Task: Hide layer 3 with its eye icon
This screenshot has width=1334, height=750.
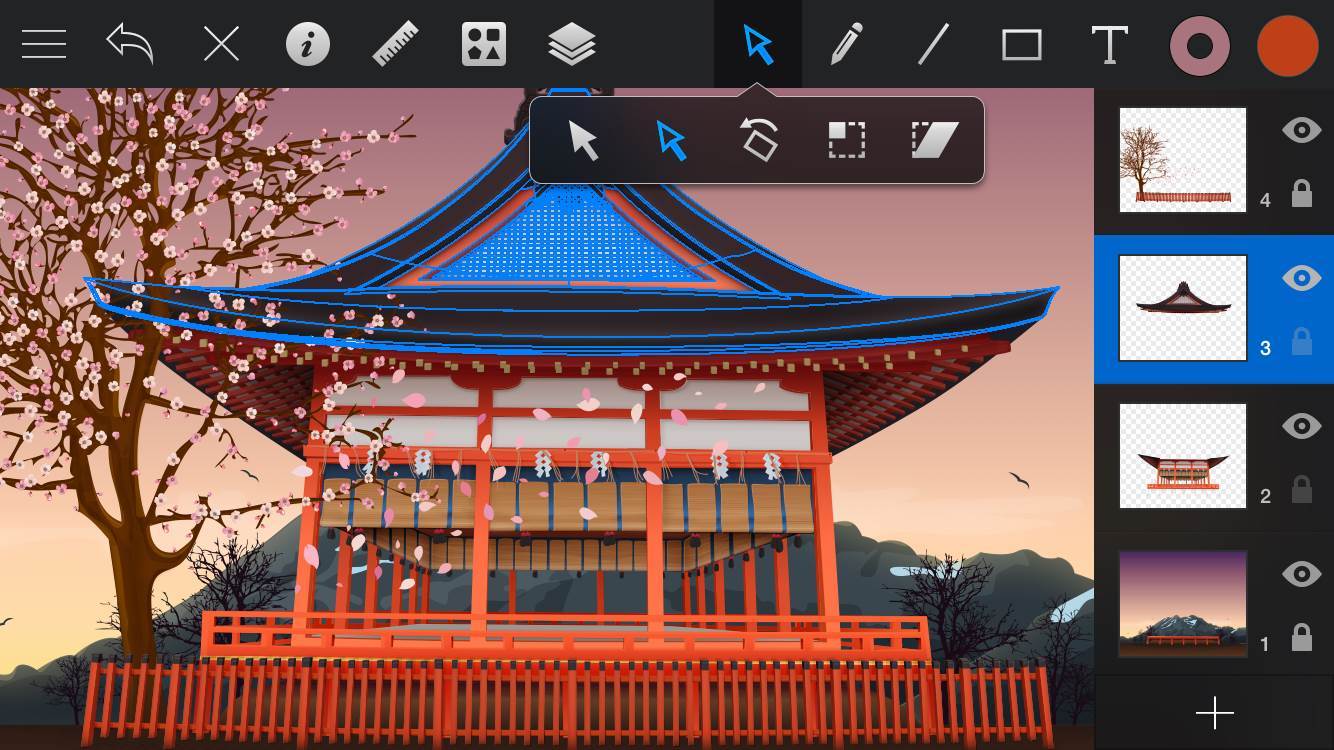Action: click(1301, 278)
